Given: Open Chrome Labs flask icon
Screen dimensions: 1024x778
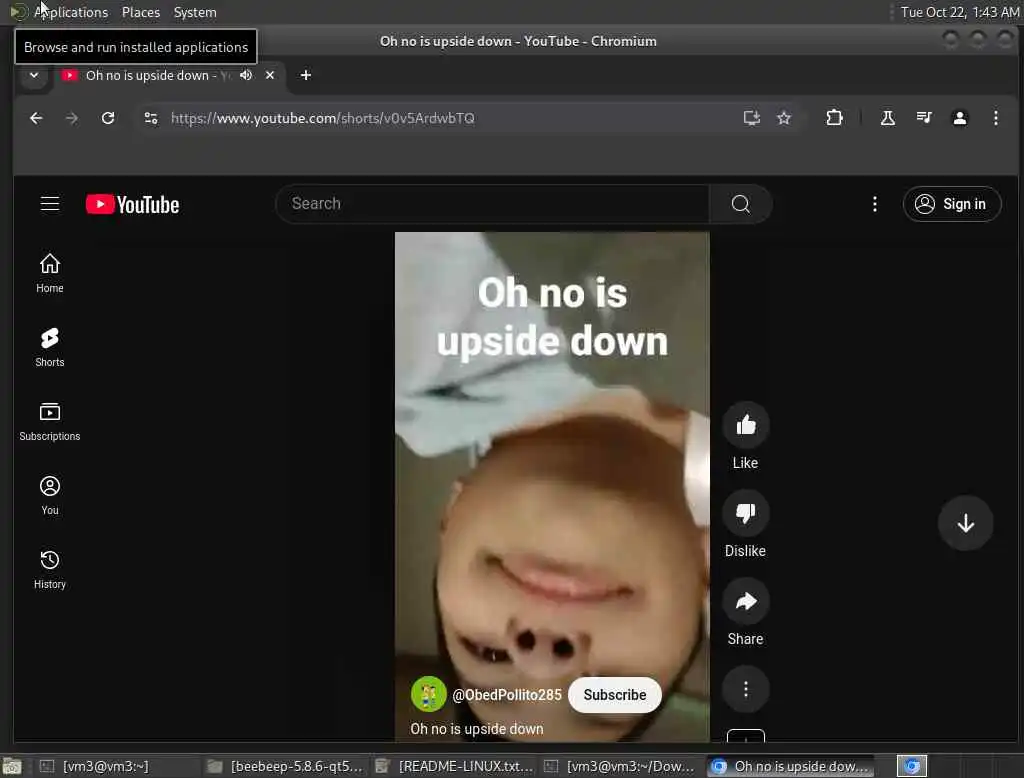Looking at the screenshot, I should [888, 118].
